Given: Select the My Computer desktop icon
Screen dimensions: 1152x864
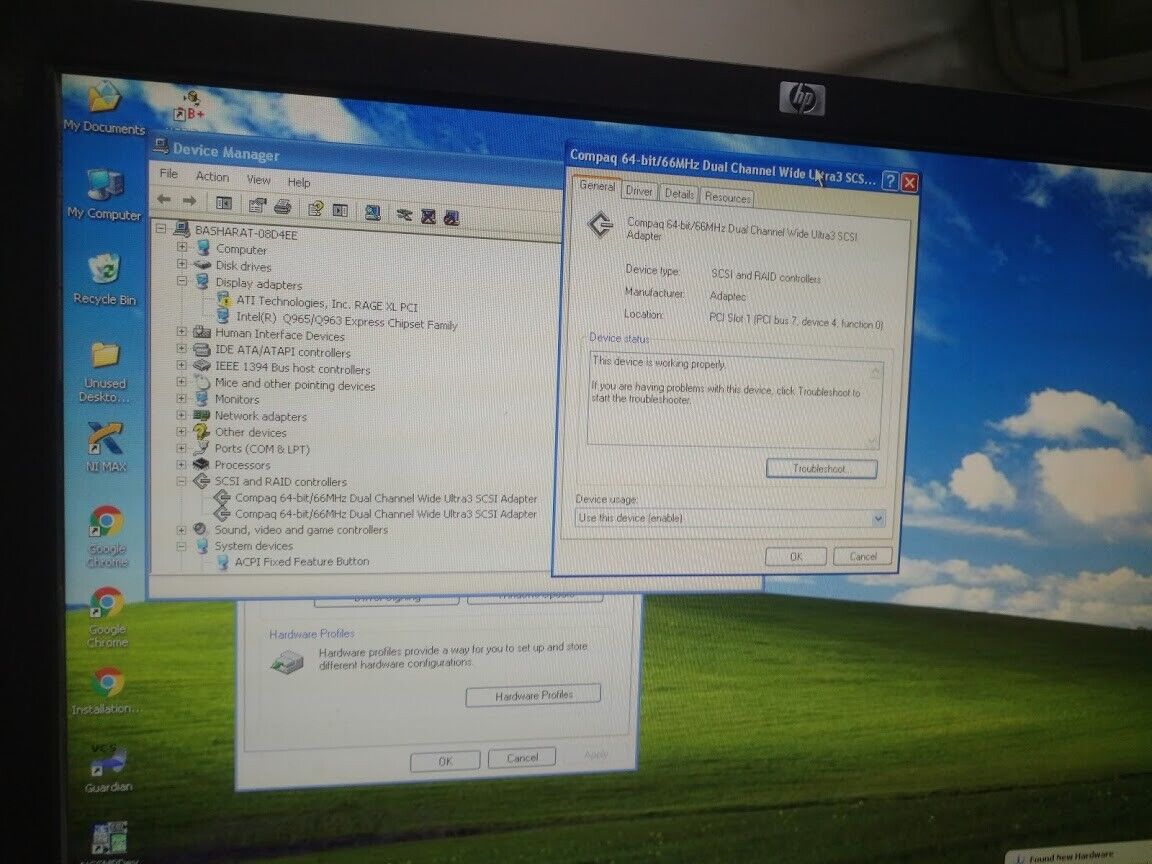Looking at the screenshot, I should tap(104, 195).
